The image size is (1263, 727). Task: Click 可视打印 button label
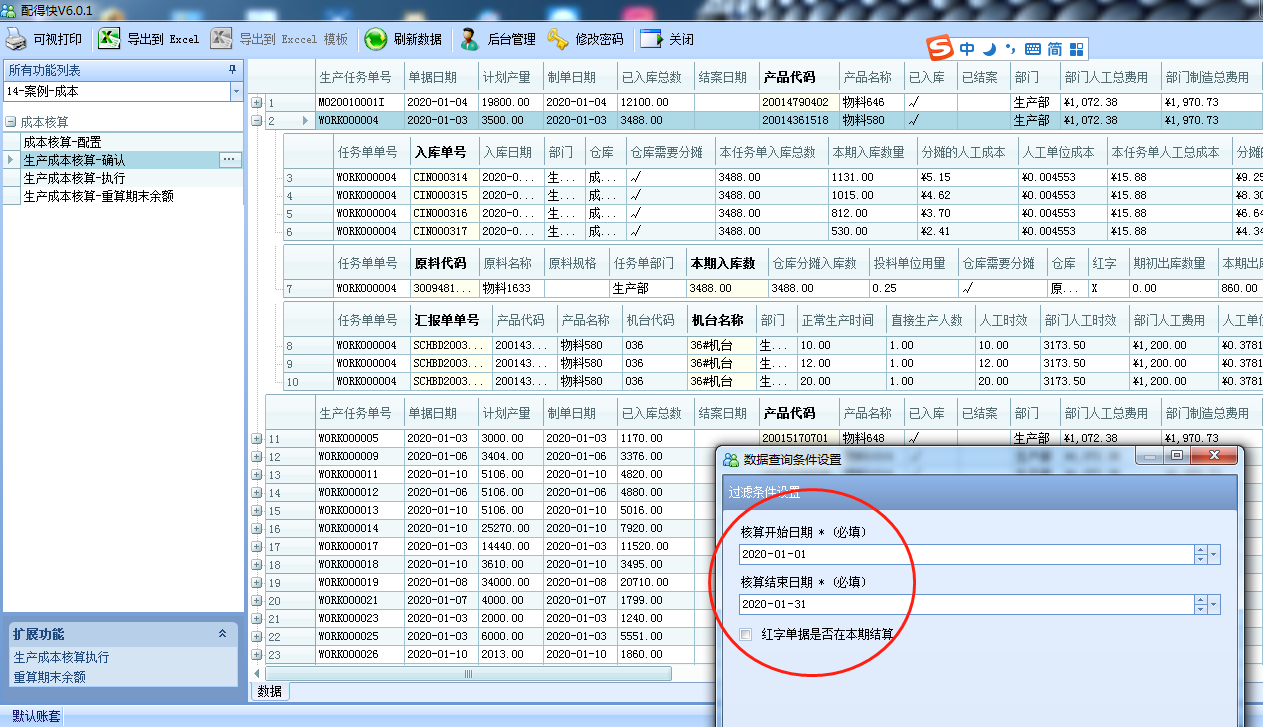coord(58,40)
